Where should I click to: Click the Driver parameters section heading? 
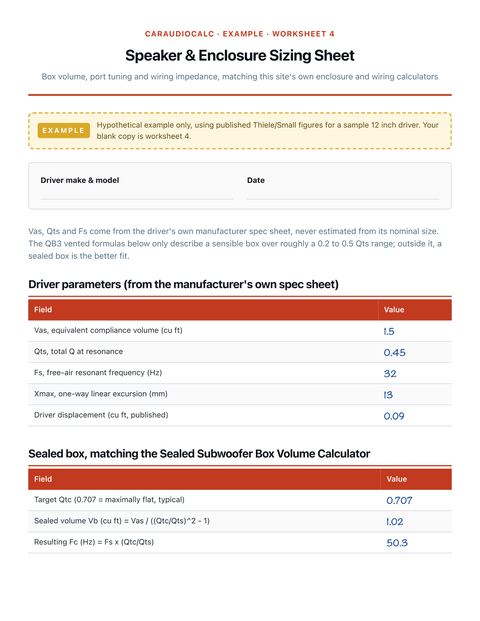coord(183,284)
